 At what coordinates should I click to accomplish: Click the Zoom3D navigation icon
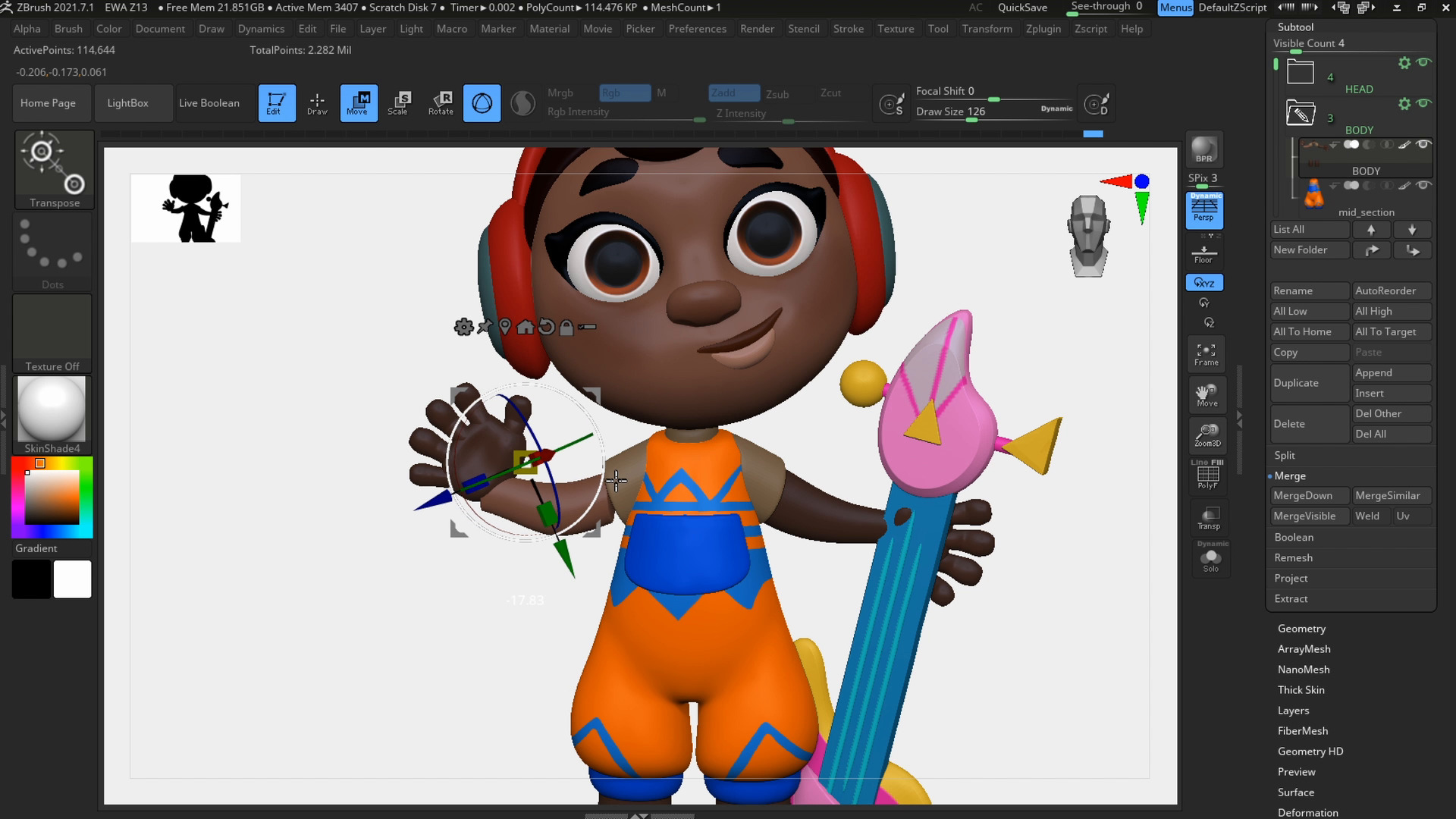pos(1207,435)
